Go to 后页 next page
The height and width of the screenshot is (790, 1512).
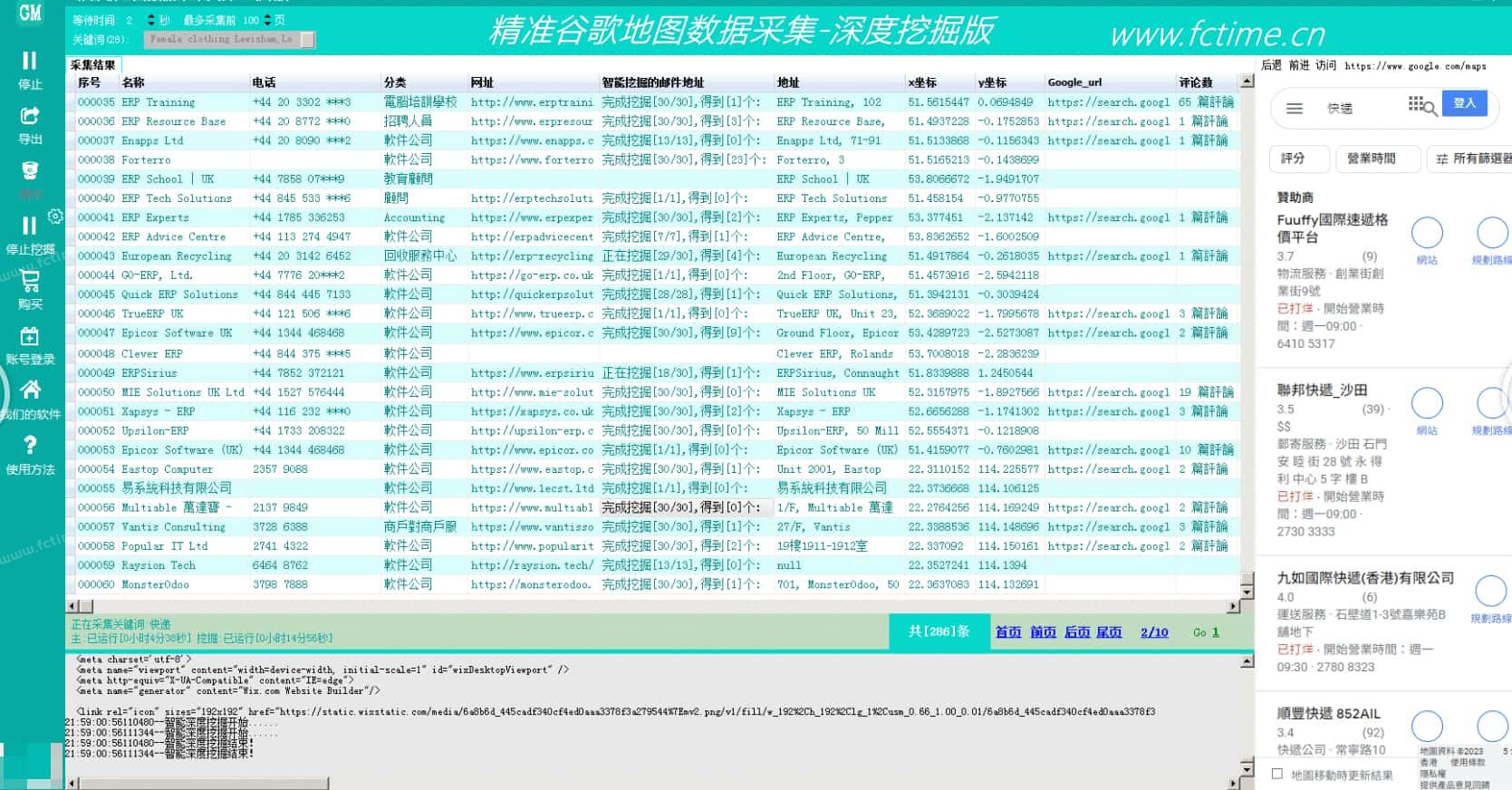[1077, 632]
